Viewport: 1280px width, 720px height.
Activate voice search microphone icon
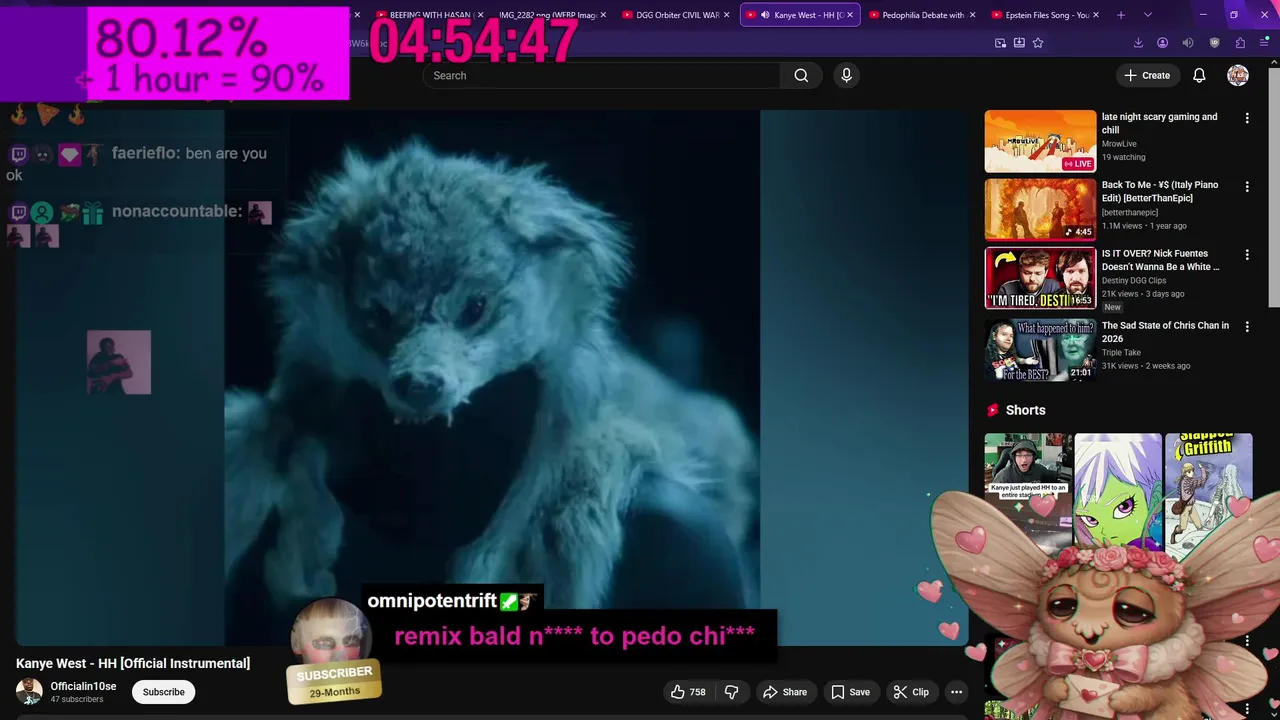click(846, 75)
